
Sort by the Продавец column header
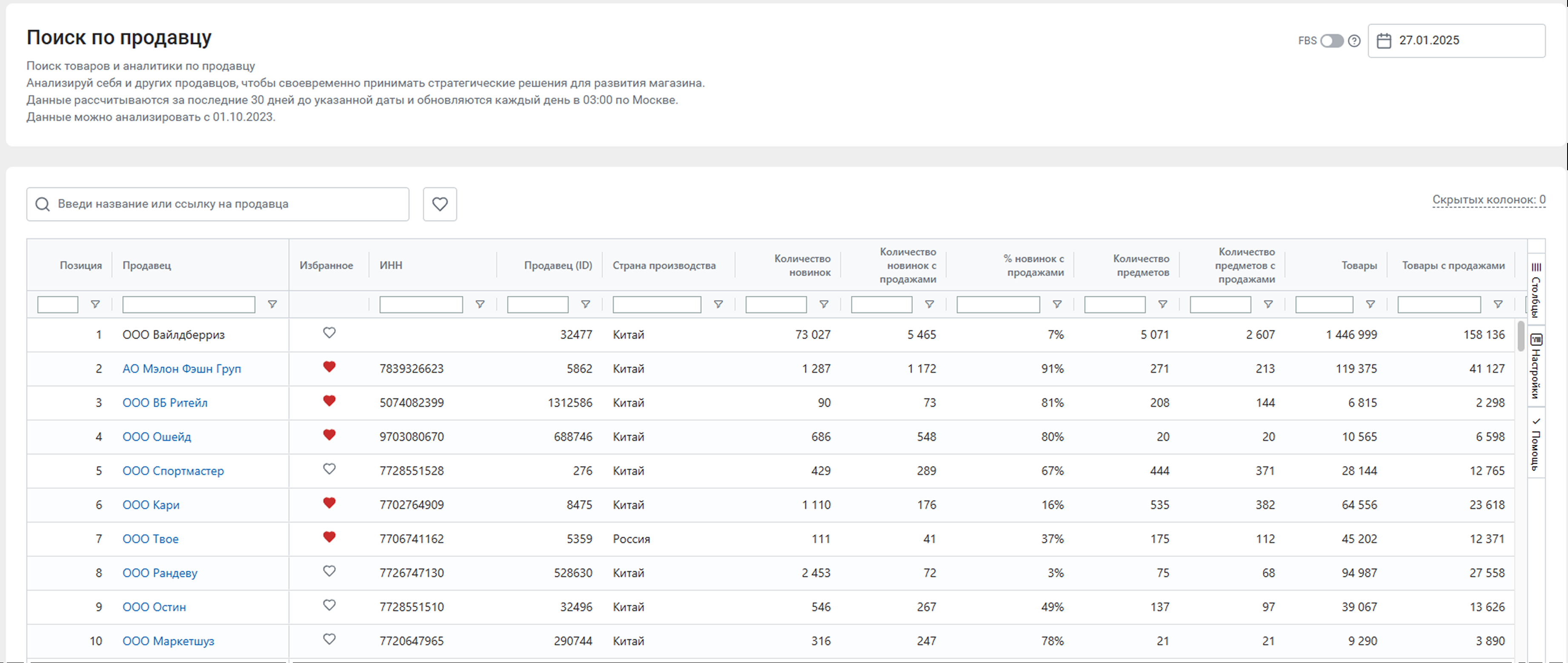pos(147,266)
